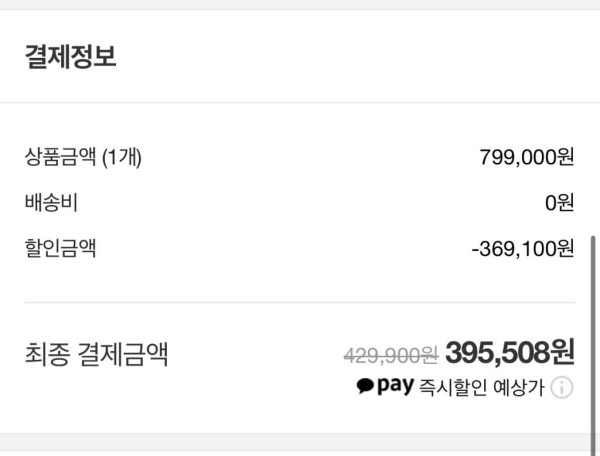Click empty space between 배송비 and 0원
The image size is (600, 456).
(x=300, y=203)
